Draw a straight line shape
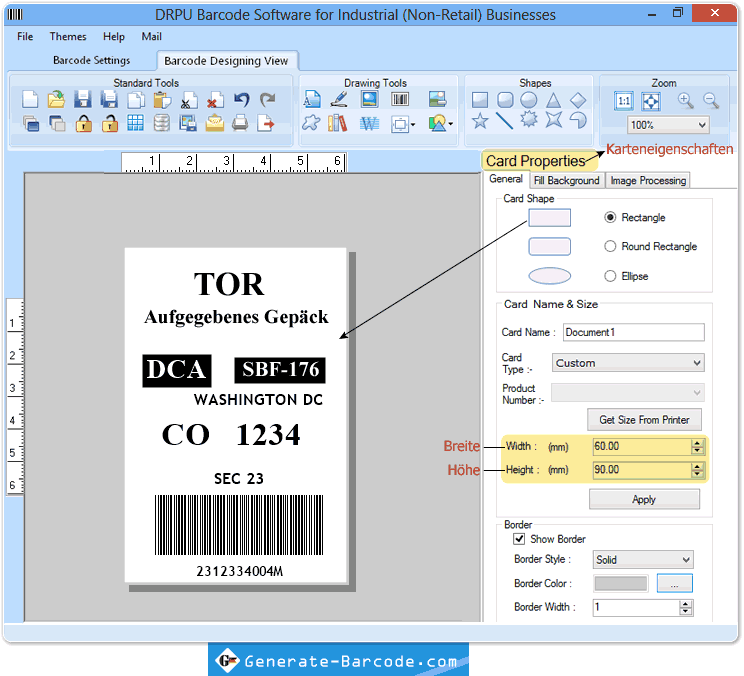 coord(504,120)
